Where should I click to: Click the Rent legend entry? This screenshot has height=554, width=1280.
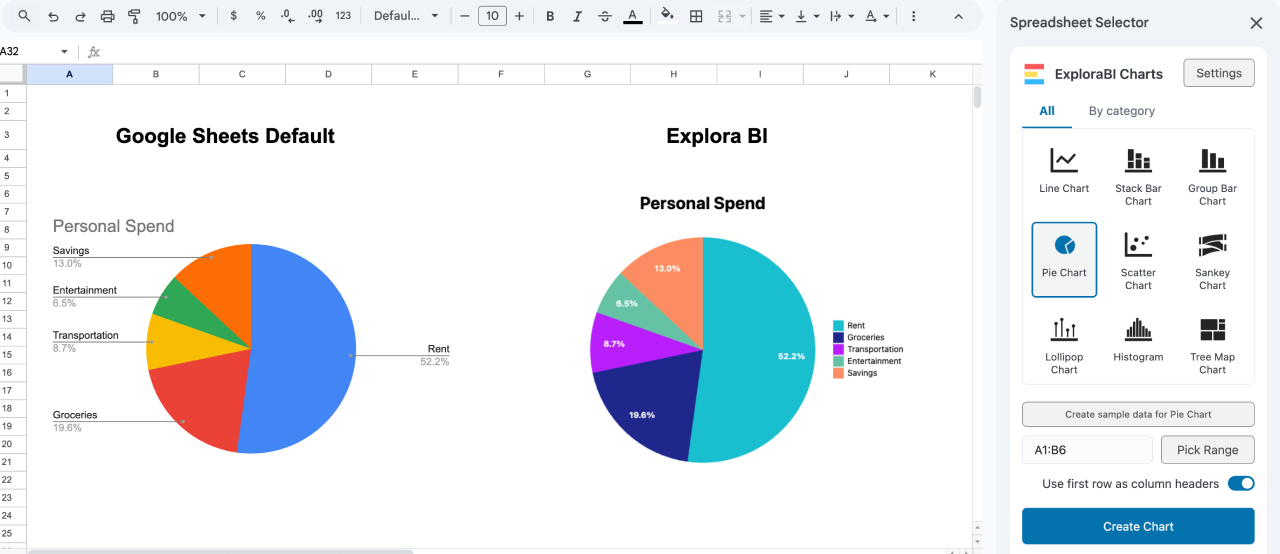[x=849, y=325]
